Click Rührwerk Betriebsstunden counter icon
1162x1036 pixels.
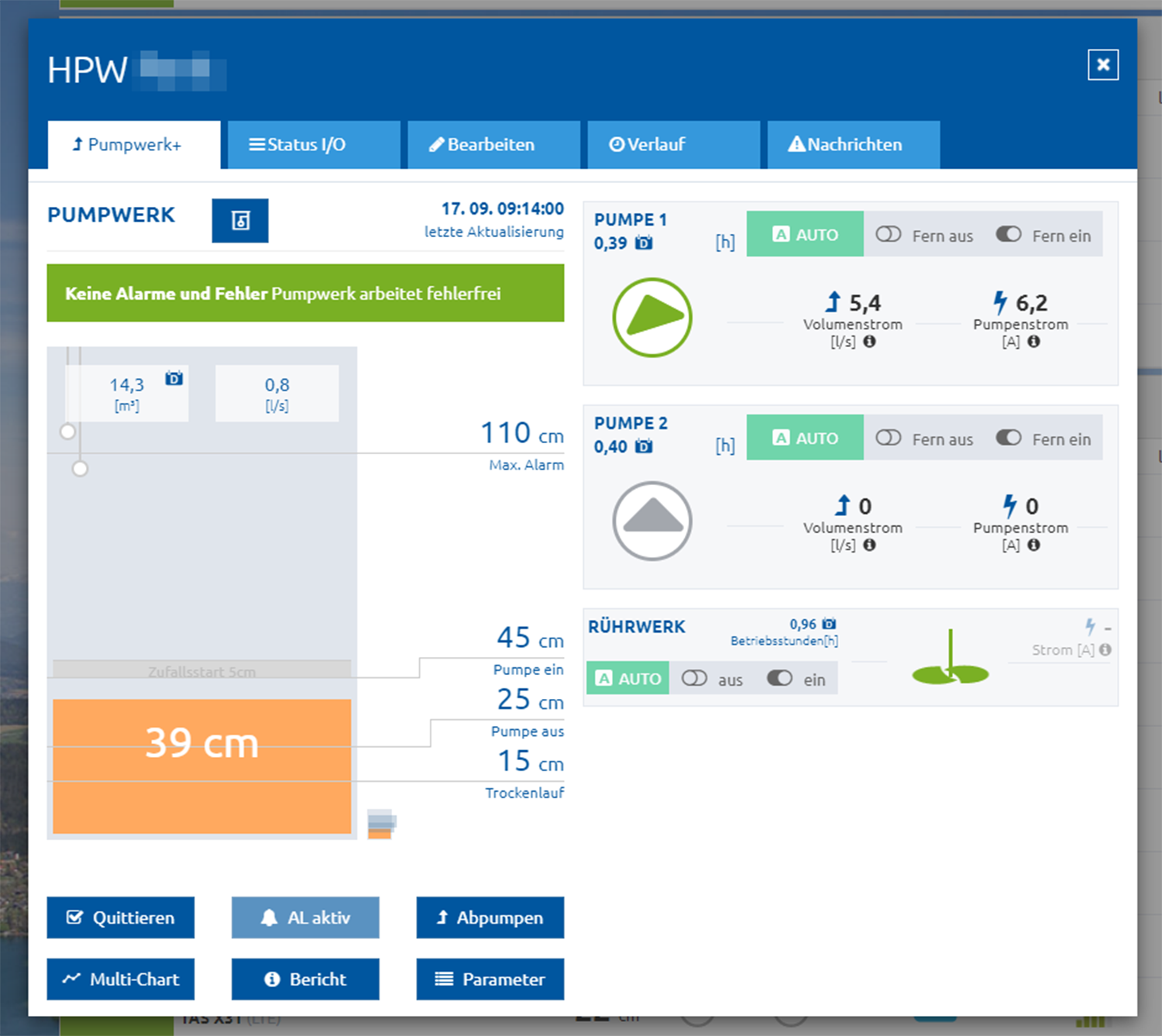tap(829, 624)
